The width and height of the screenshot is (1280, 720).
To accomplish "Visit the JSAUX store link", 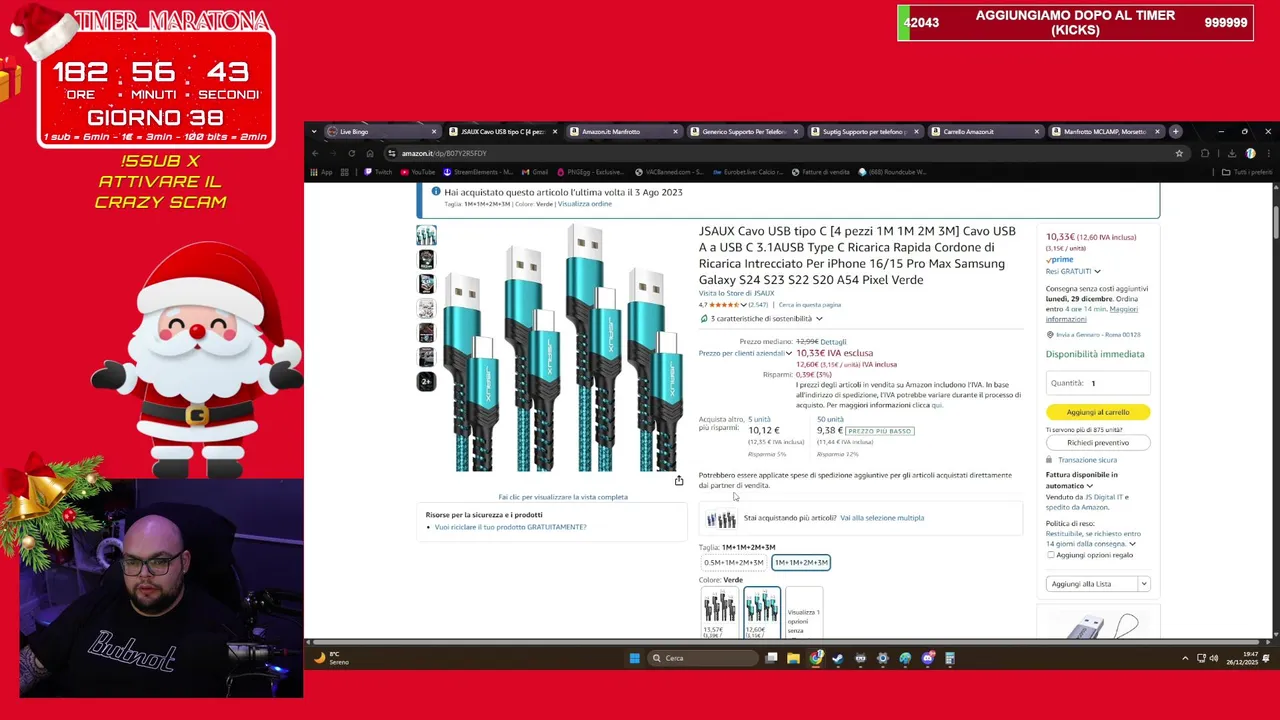I will point(736,293).
